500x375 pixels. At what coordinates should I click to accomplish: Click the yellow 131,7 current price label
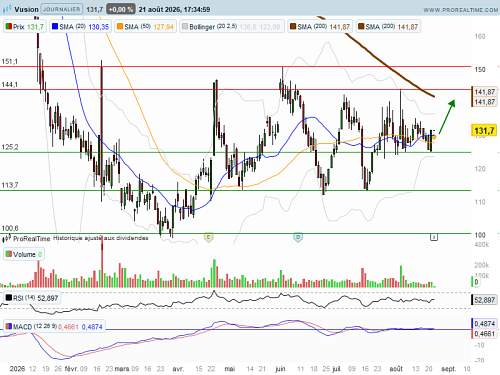coord(484,130)
